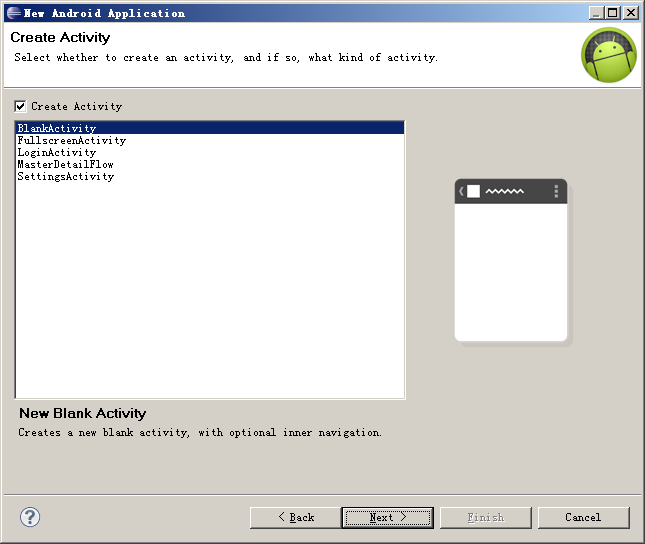Viewport: 645px width, 544px height.
Task: Click the disabled Finish button
Action: (x=486, y=517)
